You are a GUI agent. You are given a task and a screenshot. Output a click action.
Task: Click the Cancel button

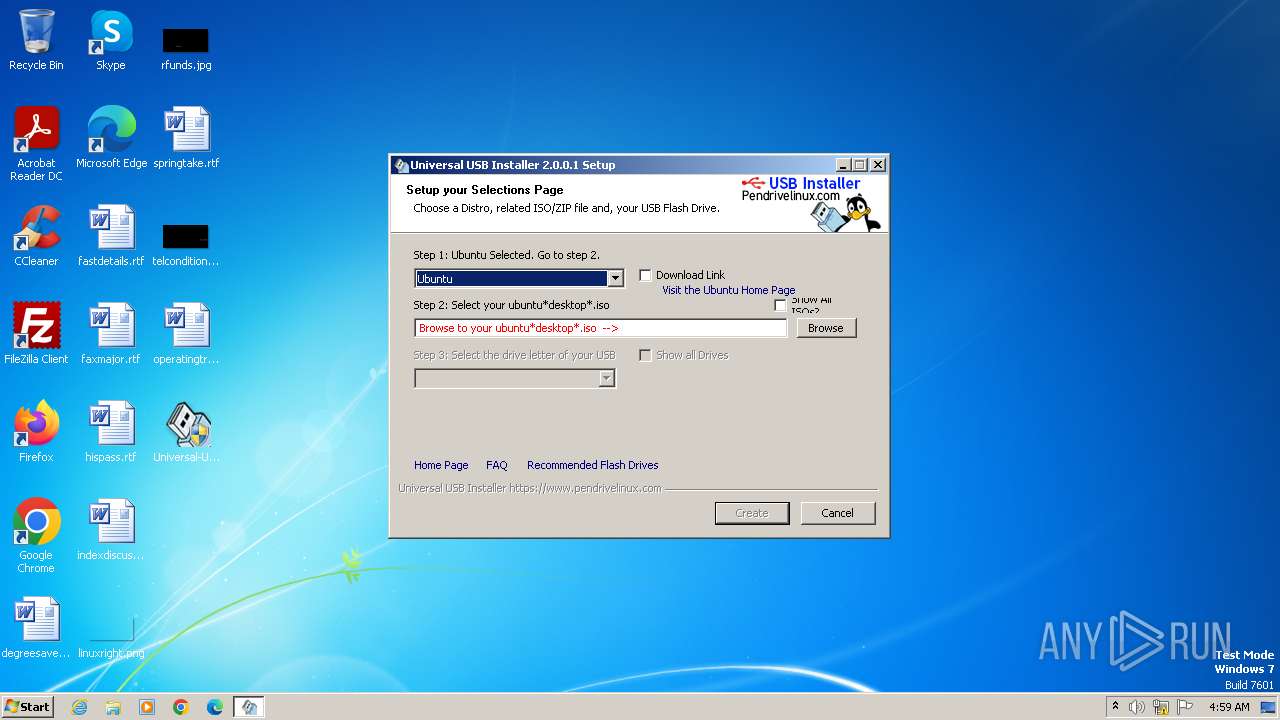(838, 513)
